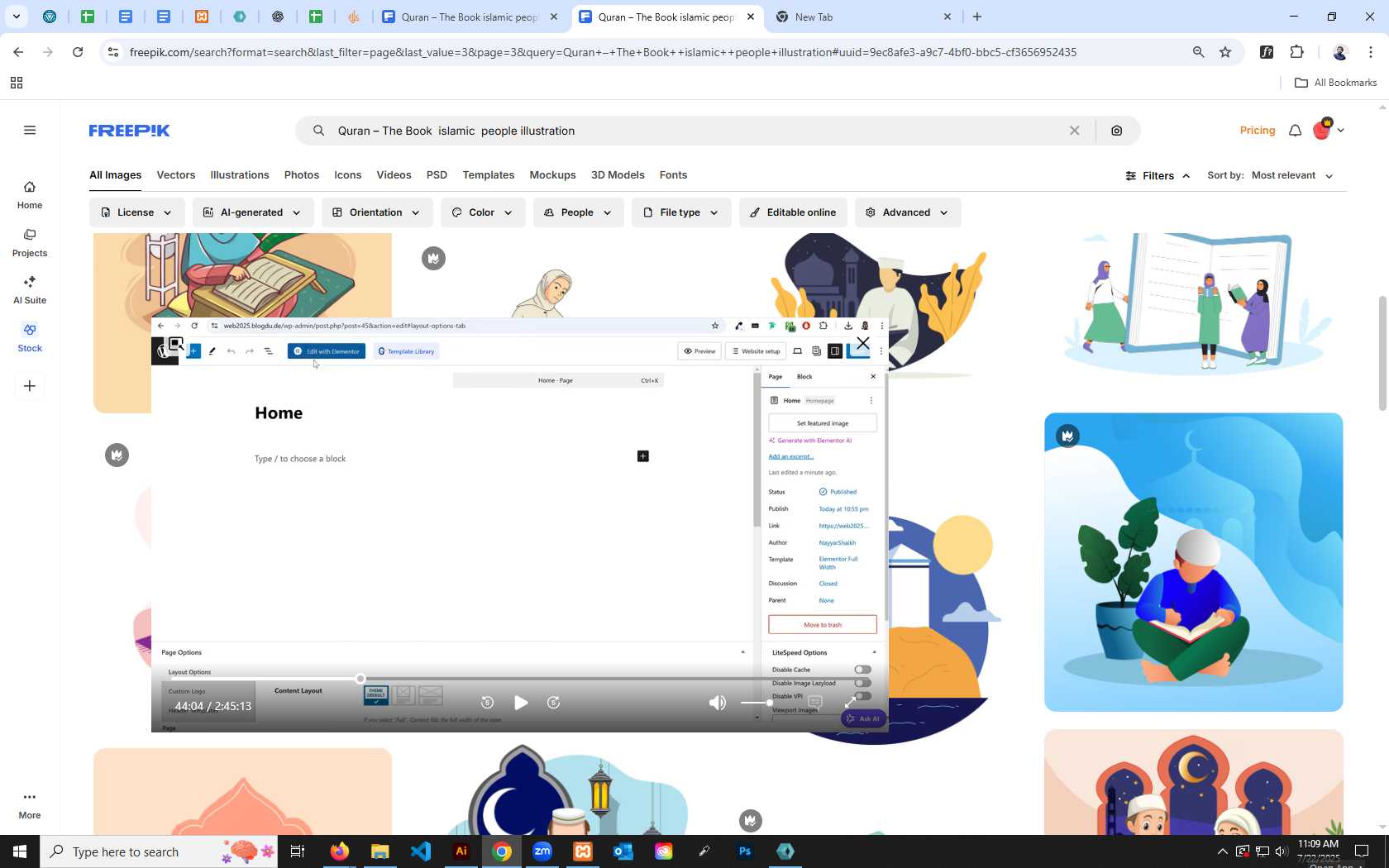Expand the License filter dropdown
This screenshot has width=1389, height=868.
tap(136, 212)
